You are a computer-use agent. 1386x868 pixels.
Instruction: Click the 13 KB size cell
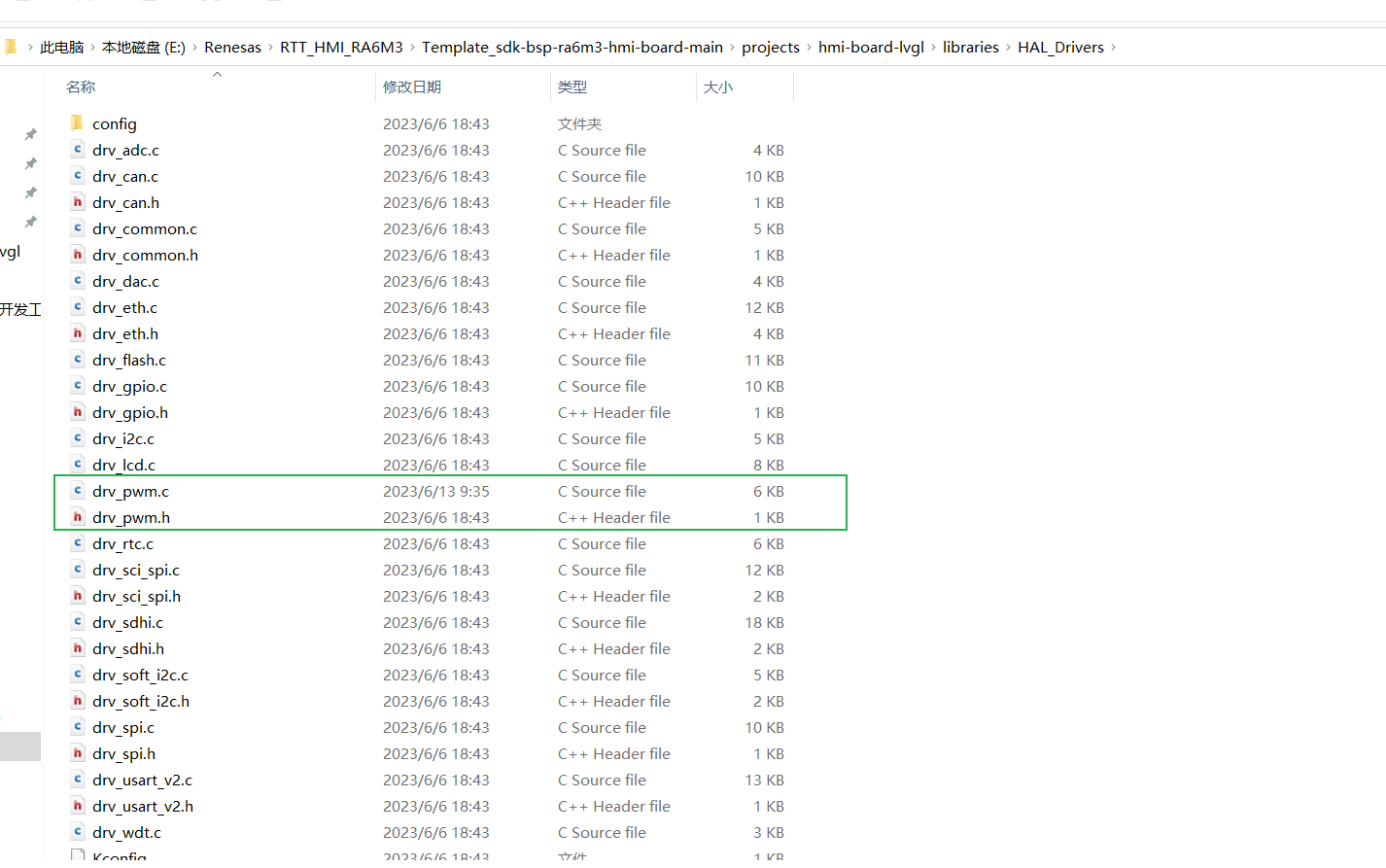(764, 780)
